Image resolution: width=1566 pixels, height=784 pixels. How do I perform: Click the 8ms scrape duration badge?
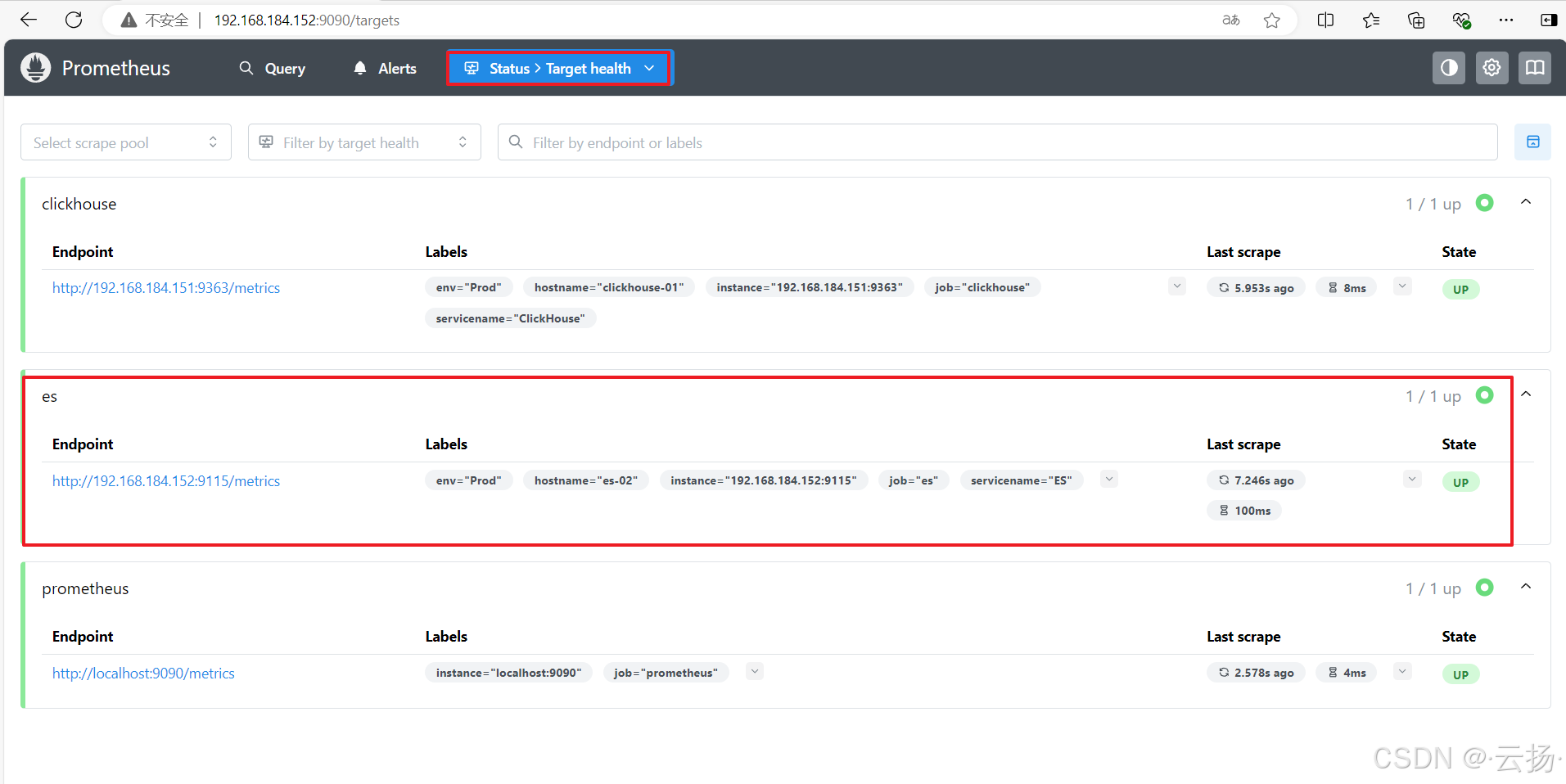click(x=1347, y=288)
